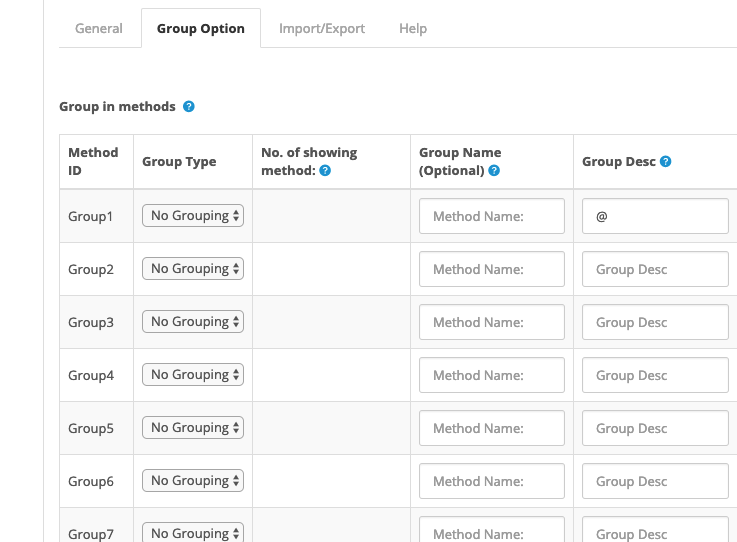Open Group1 Group Type dropdown

(x=193, y=215)
